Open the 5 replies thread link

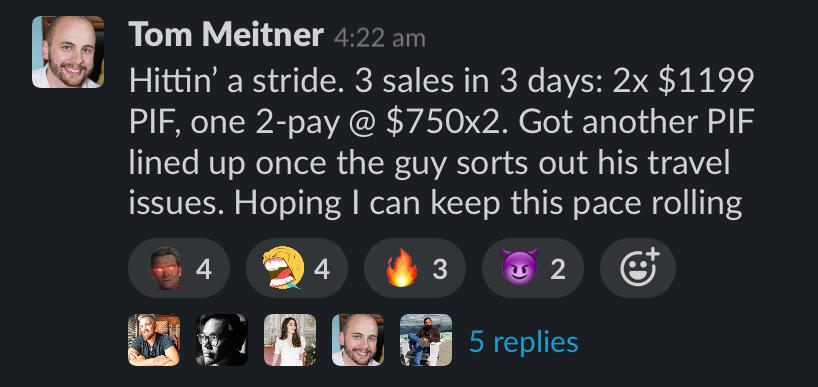524,342
